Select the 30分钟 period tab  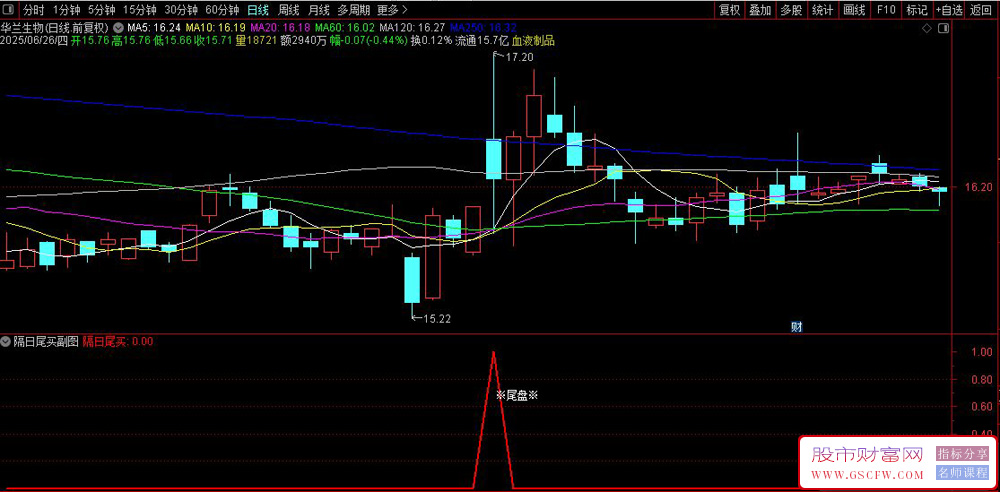coord(181,10)
